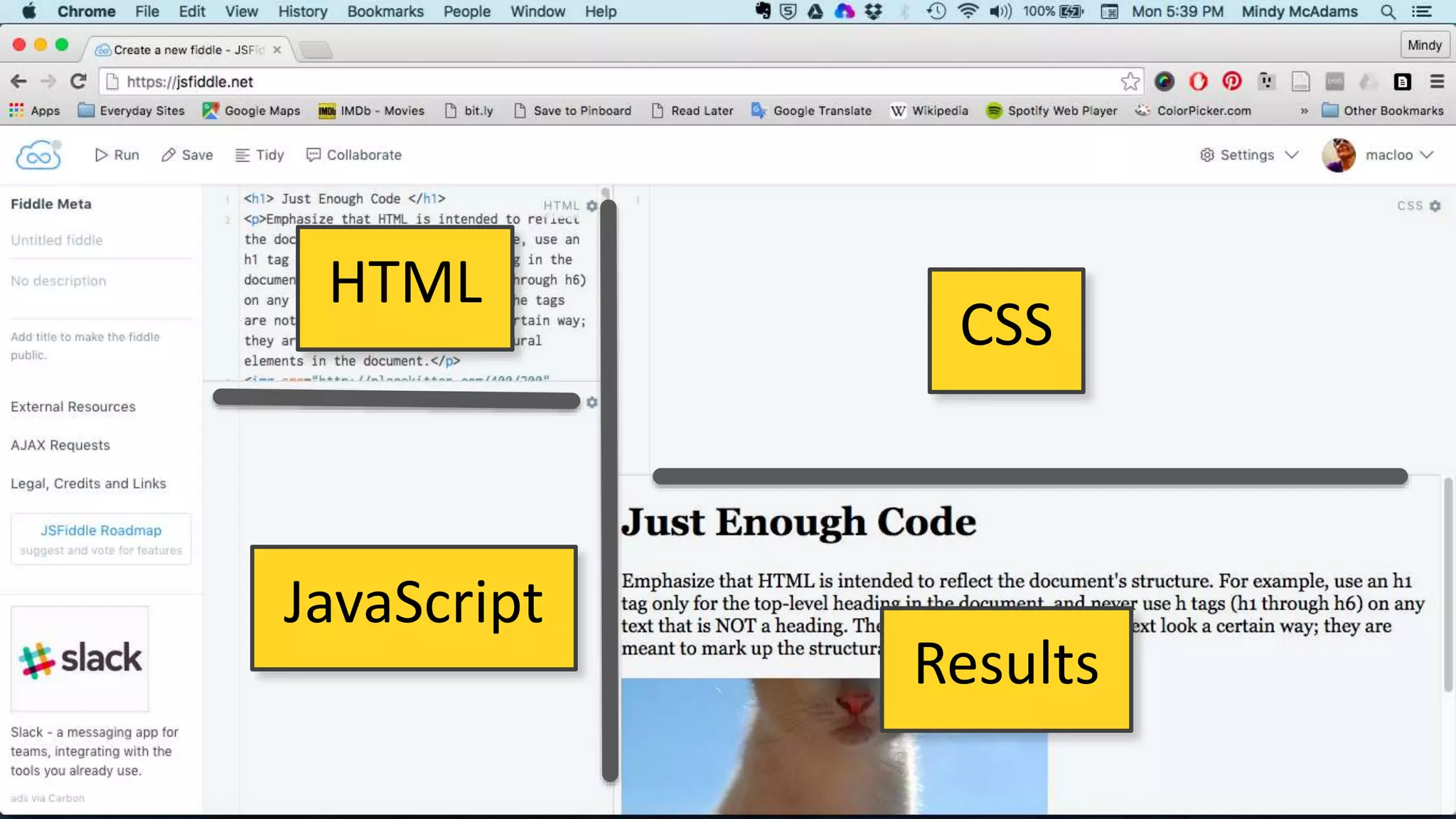Open Notification Center icon
1456x819 pixels.
pos(1422,11)
